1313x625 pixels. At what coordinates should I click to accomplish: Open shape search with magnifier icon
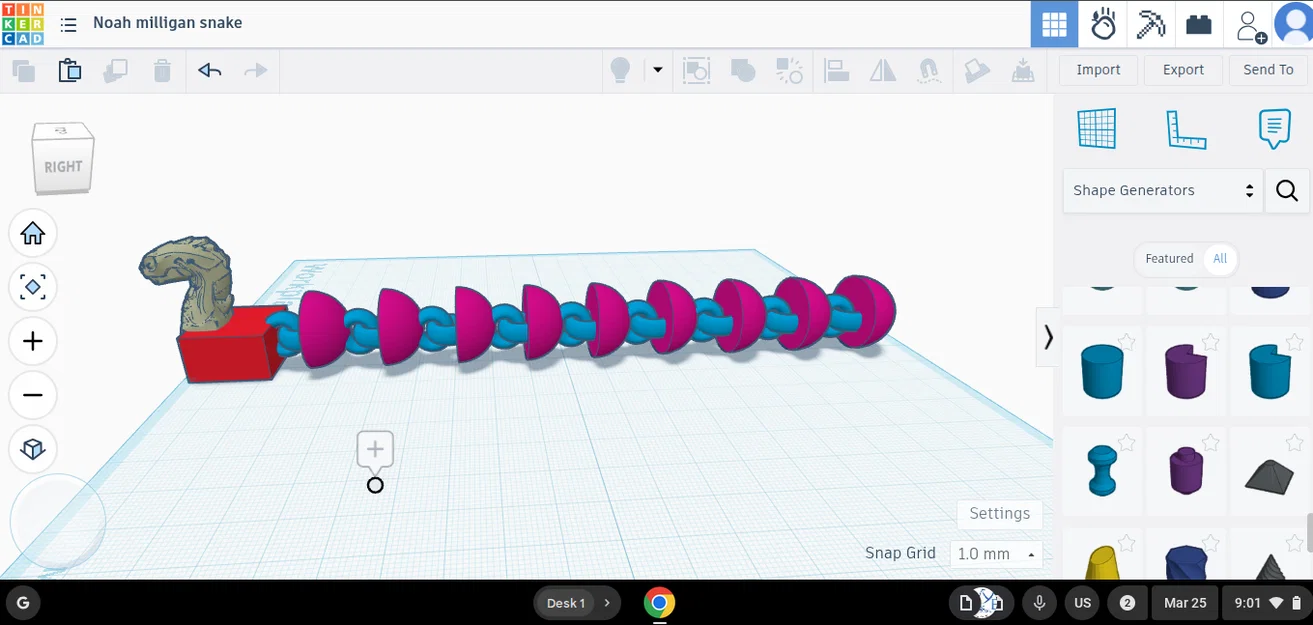click(1287, 190)
